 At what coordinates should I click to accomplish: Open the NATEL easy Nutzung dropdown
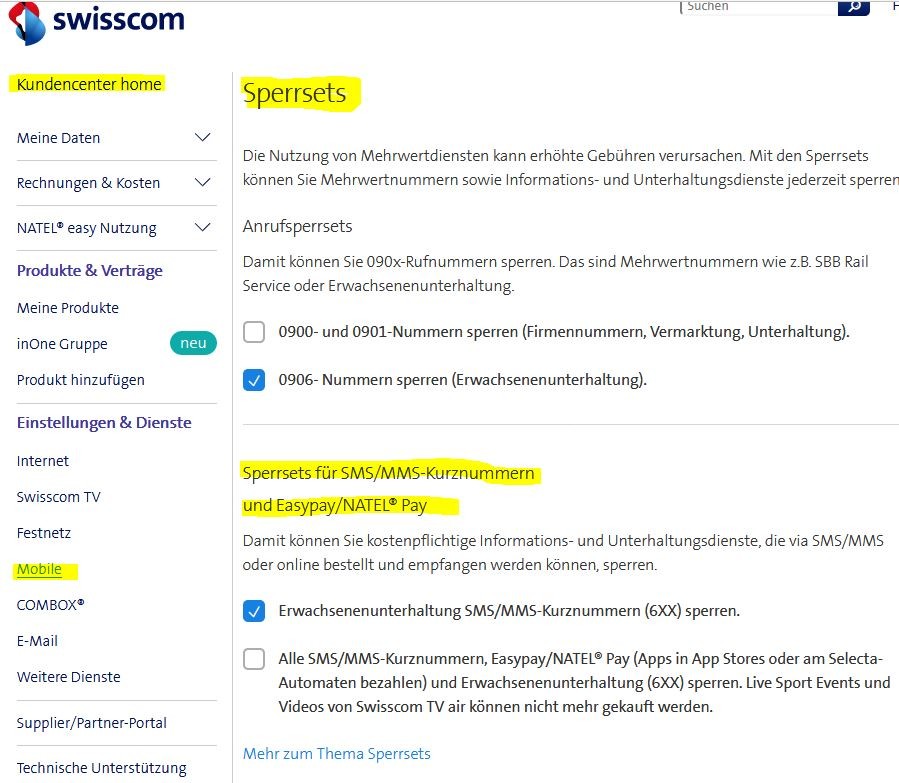pyautogui.click(x=86, y=227)
